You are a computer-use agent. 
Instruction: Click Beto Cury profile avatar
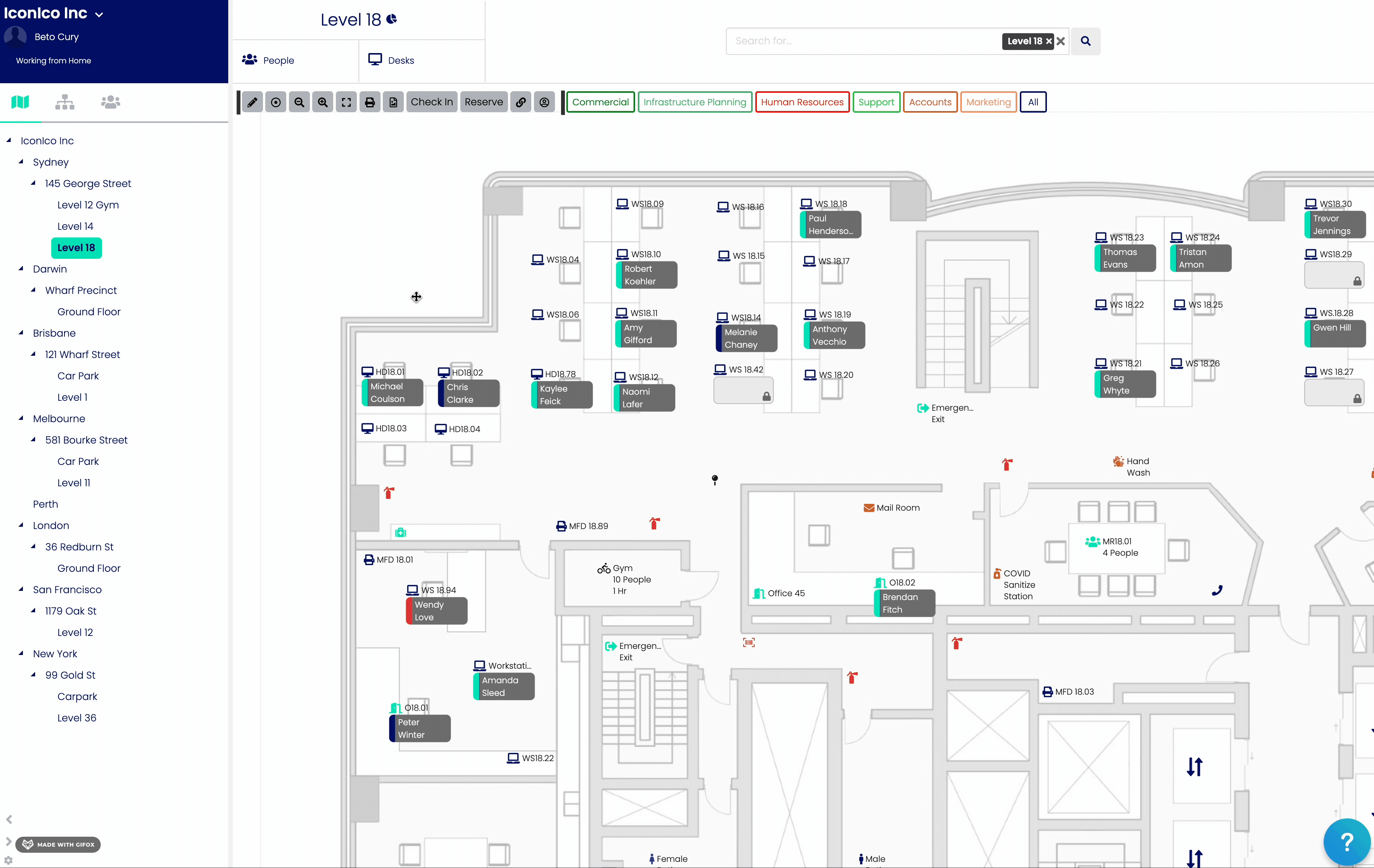pos(15,37)
